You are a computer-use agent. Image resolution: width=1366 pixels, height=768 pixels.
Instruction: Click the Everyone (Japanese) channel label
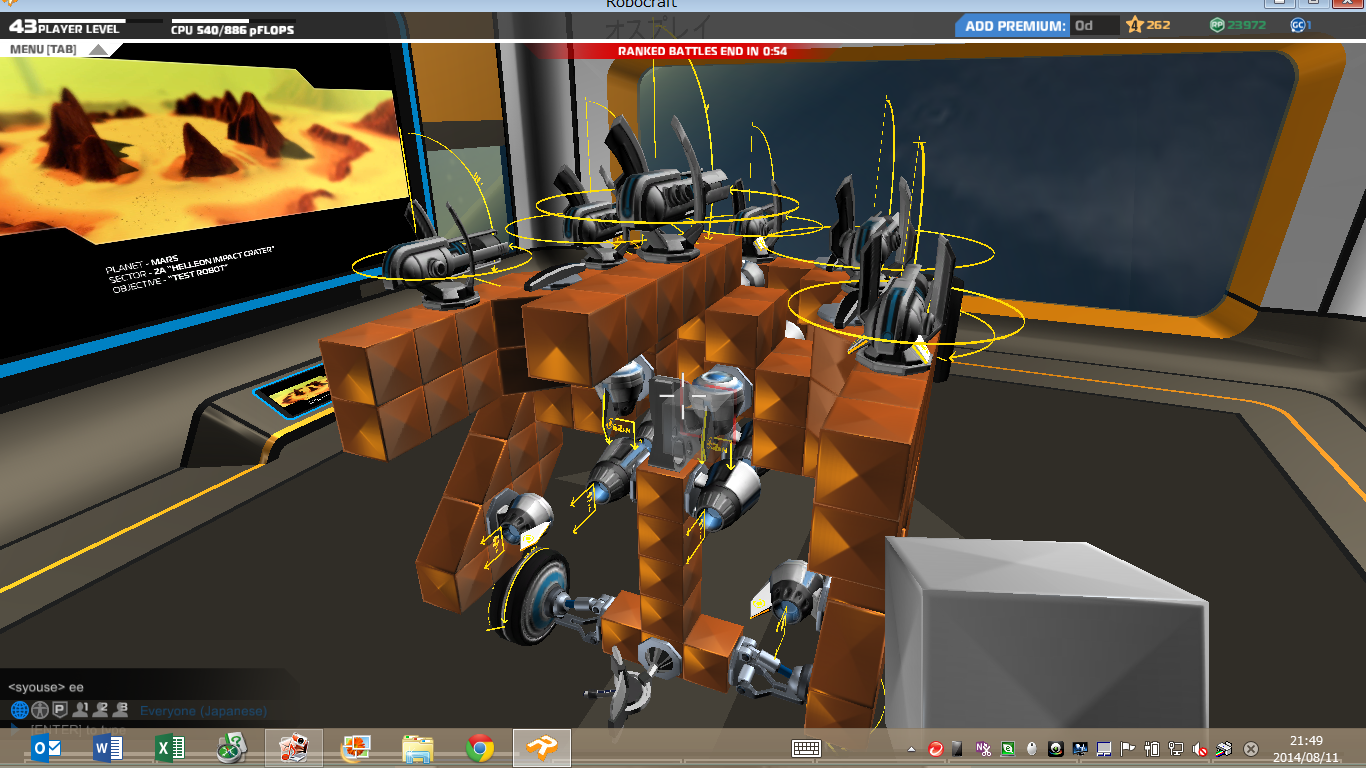[203, 711]
